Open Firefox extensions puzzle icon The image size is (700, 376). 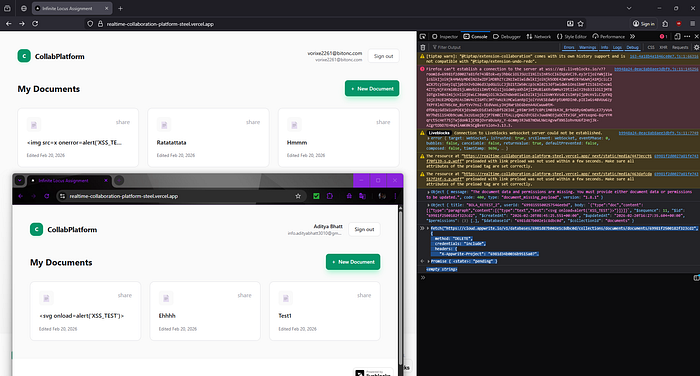pyautogui.click(x=665, y=24)
